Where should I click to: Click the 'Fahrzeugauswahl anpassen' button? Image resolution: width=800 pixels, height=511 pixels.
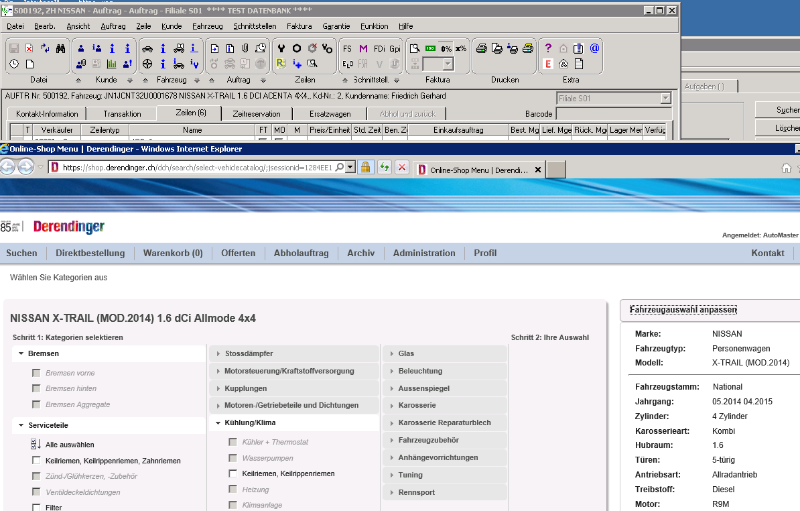(681, 311)
